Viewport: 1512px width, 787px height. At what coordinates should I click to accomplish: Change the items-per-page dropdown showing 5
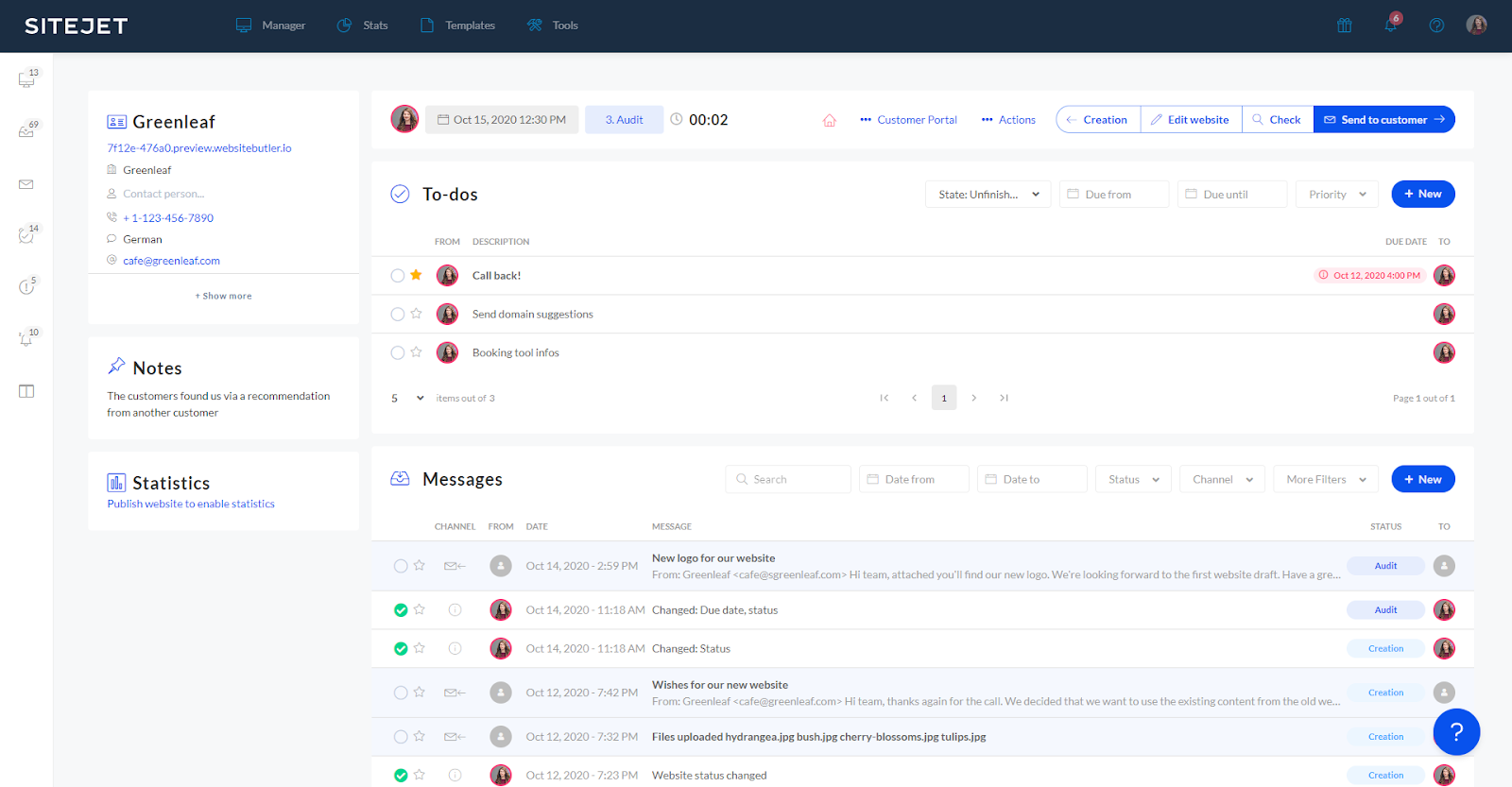(407, 398)
